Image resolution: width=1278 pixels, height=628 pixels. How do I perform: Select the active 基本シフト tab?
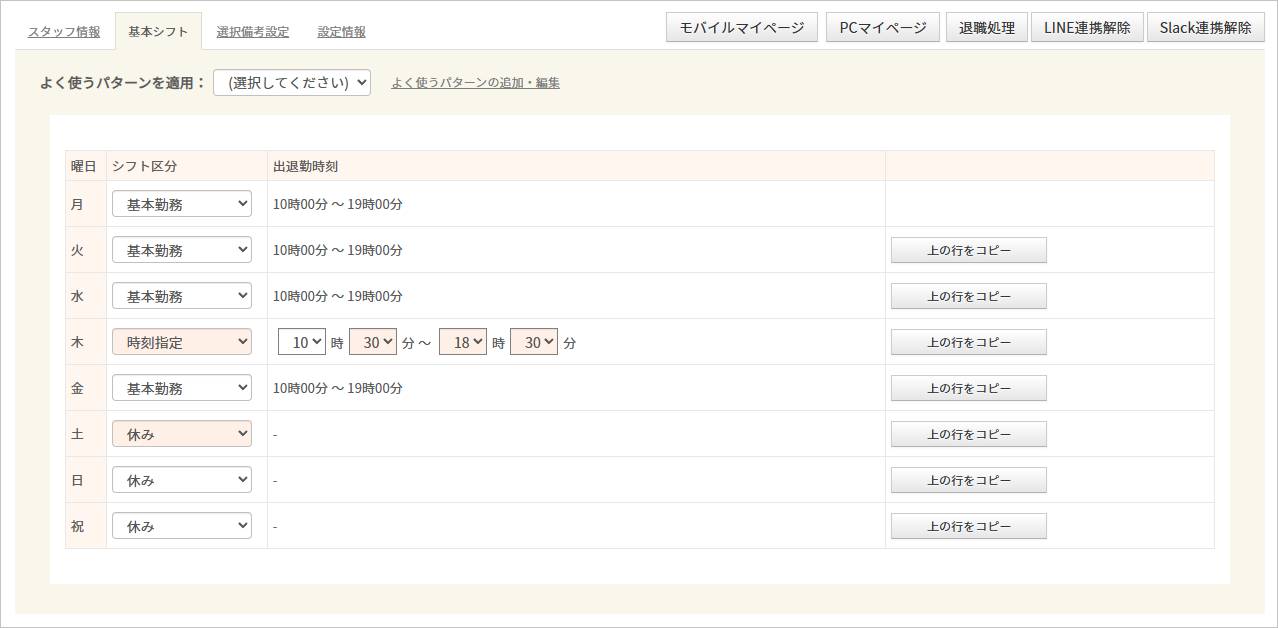(x=158, y=32)
